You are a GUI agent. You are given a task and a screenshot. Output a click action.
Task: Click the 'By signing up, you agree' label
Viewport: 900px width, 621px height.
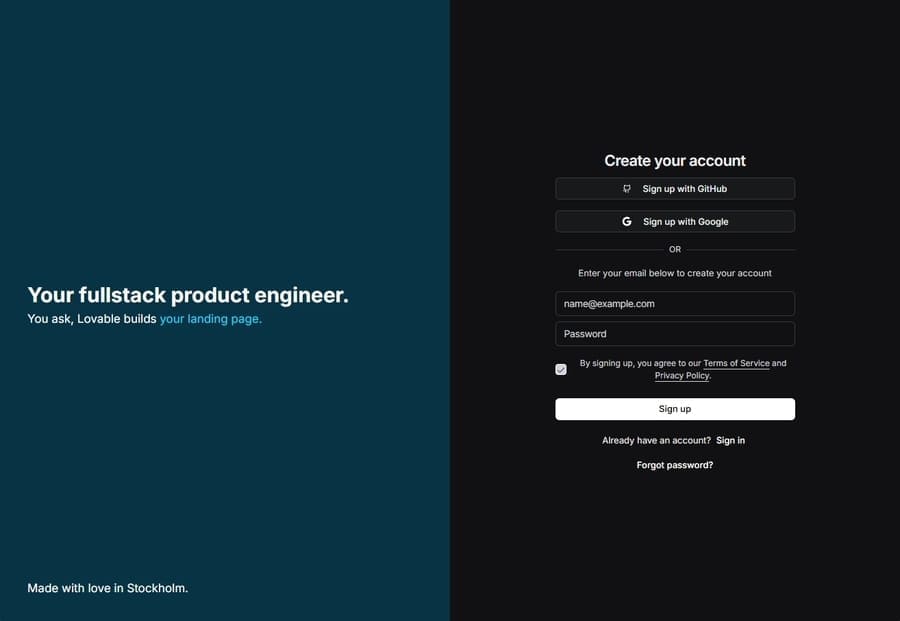tap(683, 370)
